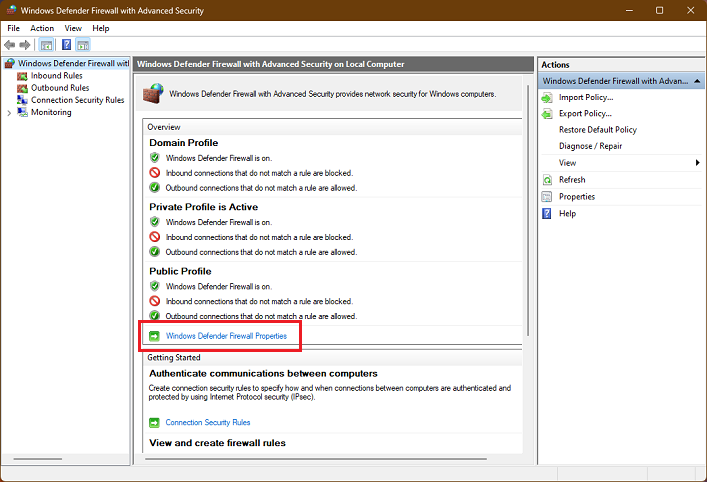Click the Export Policy green arrow icon
This screenshot has height=482, width=707.
(547, 114)
